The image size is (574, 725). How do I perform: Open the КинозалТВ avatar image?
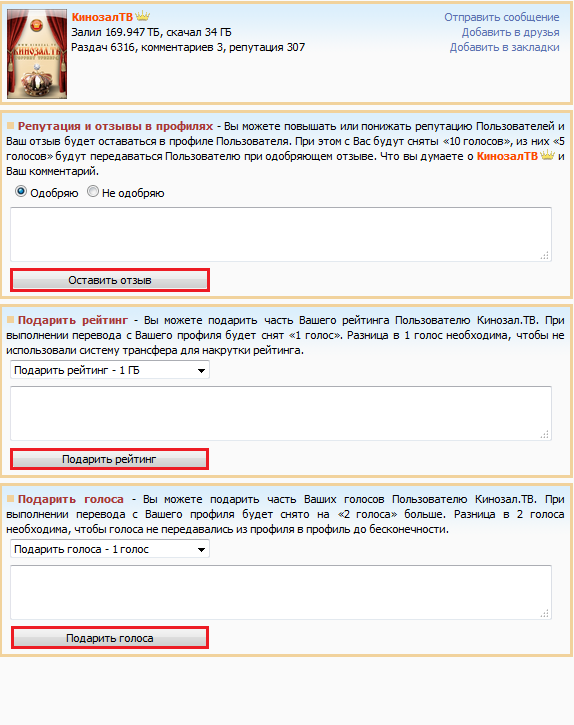(37, 54)
